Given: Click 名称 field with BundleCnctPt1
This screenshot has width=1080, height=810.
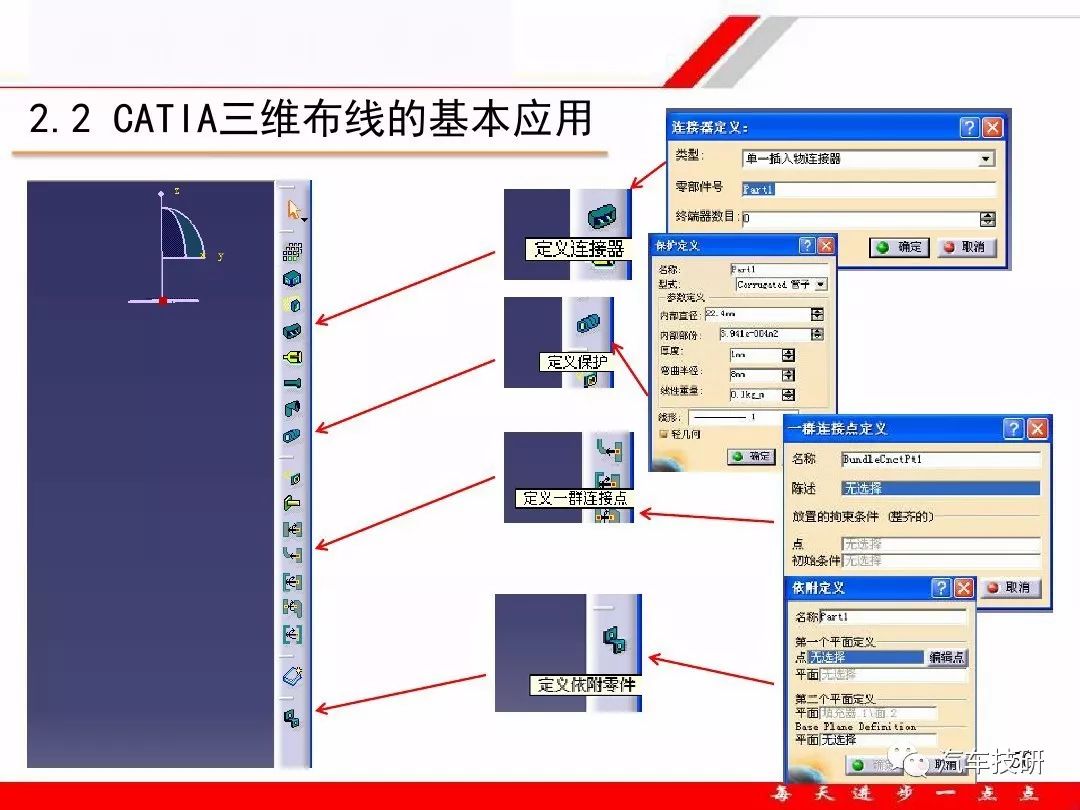Looking at the screenshot, I should (941, 459).
